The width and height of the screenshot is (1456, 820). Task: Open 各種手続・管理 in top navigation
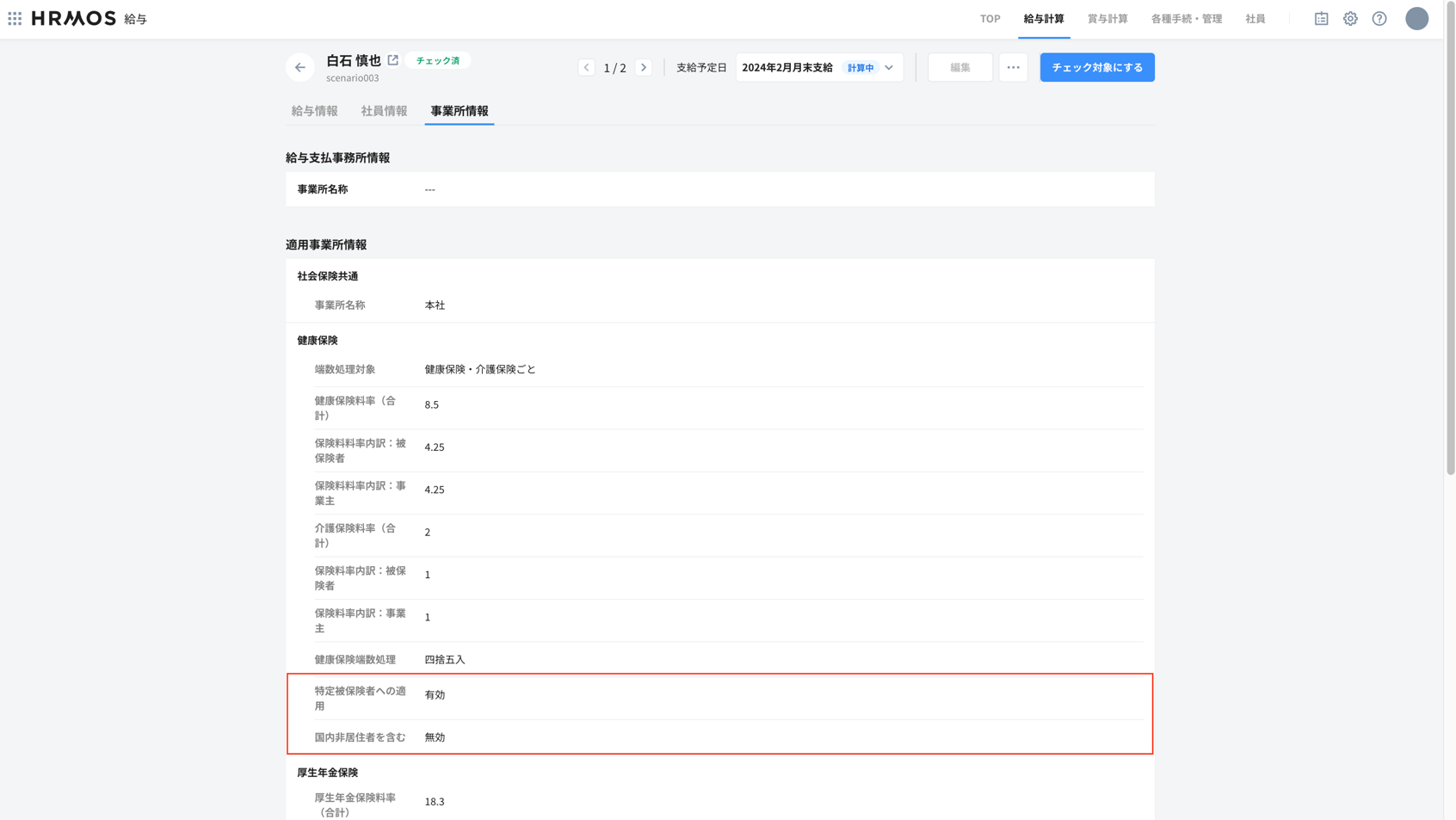pyautogui.click(x=1186, y=18)
